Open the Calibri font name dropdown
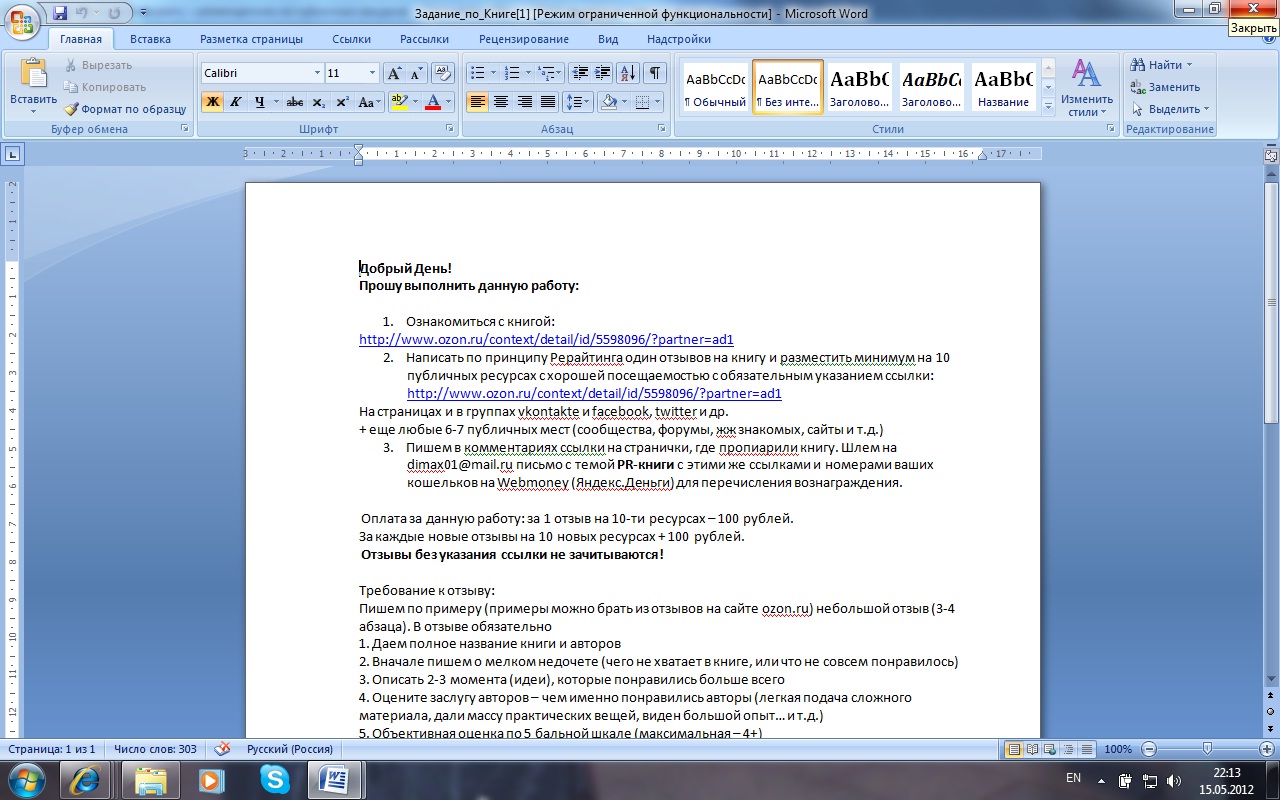1280x800 pixels. 317,73
